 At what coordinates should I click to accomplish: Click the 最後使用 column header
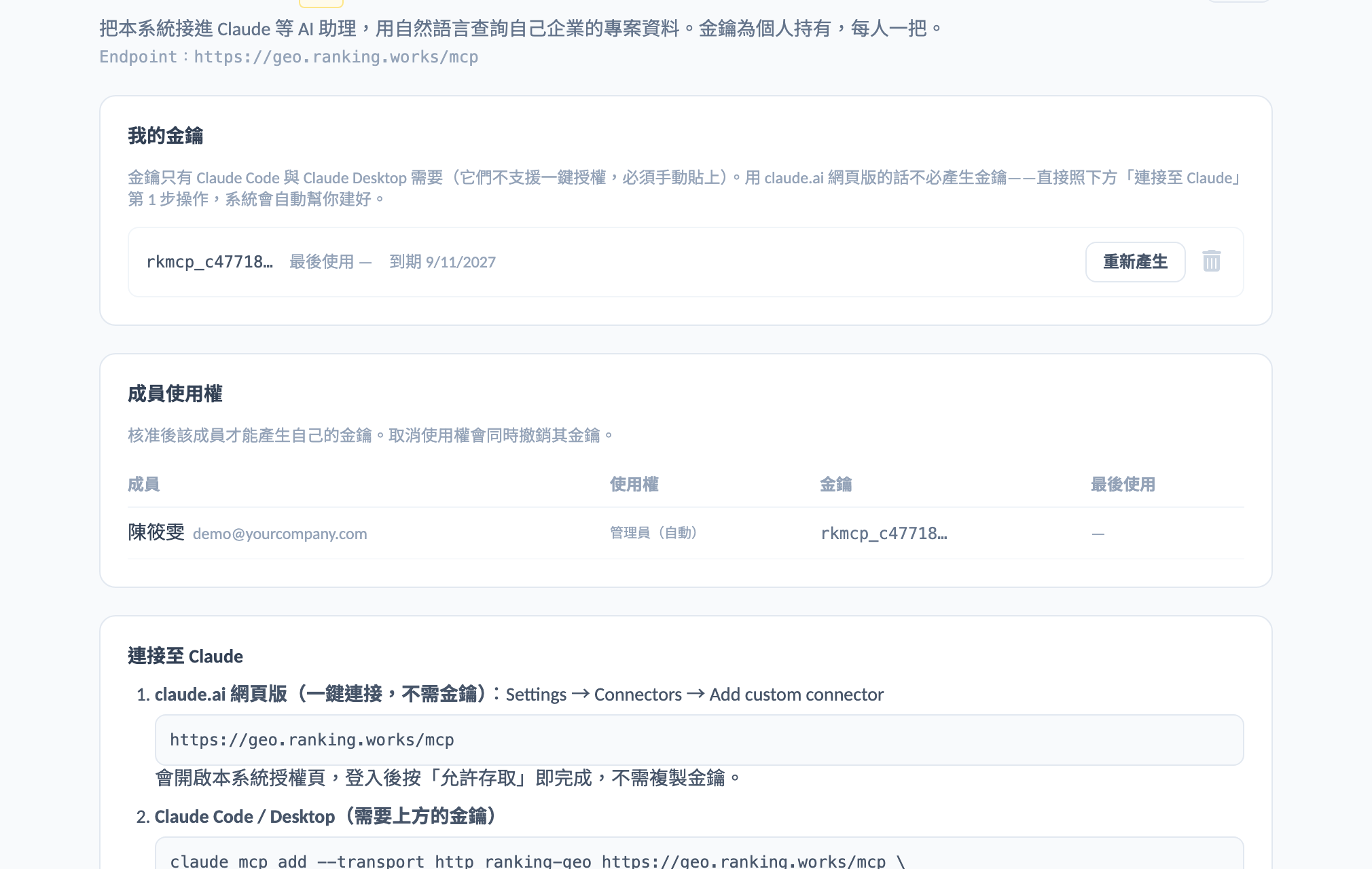pyautogui.click(x=1123, y=484)
